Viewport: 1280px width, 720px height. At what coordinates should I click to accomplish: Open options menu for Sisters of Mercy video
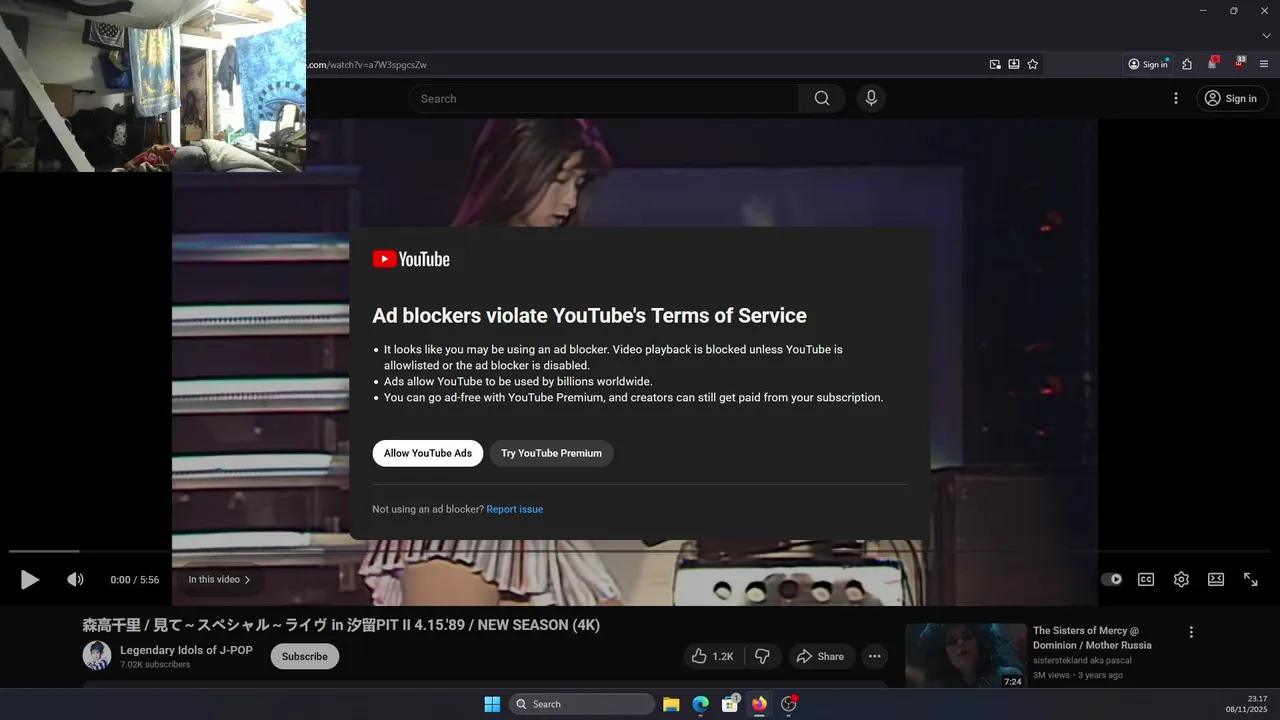(x=1191, y=632)
